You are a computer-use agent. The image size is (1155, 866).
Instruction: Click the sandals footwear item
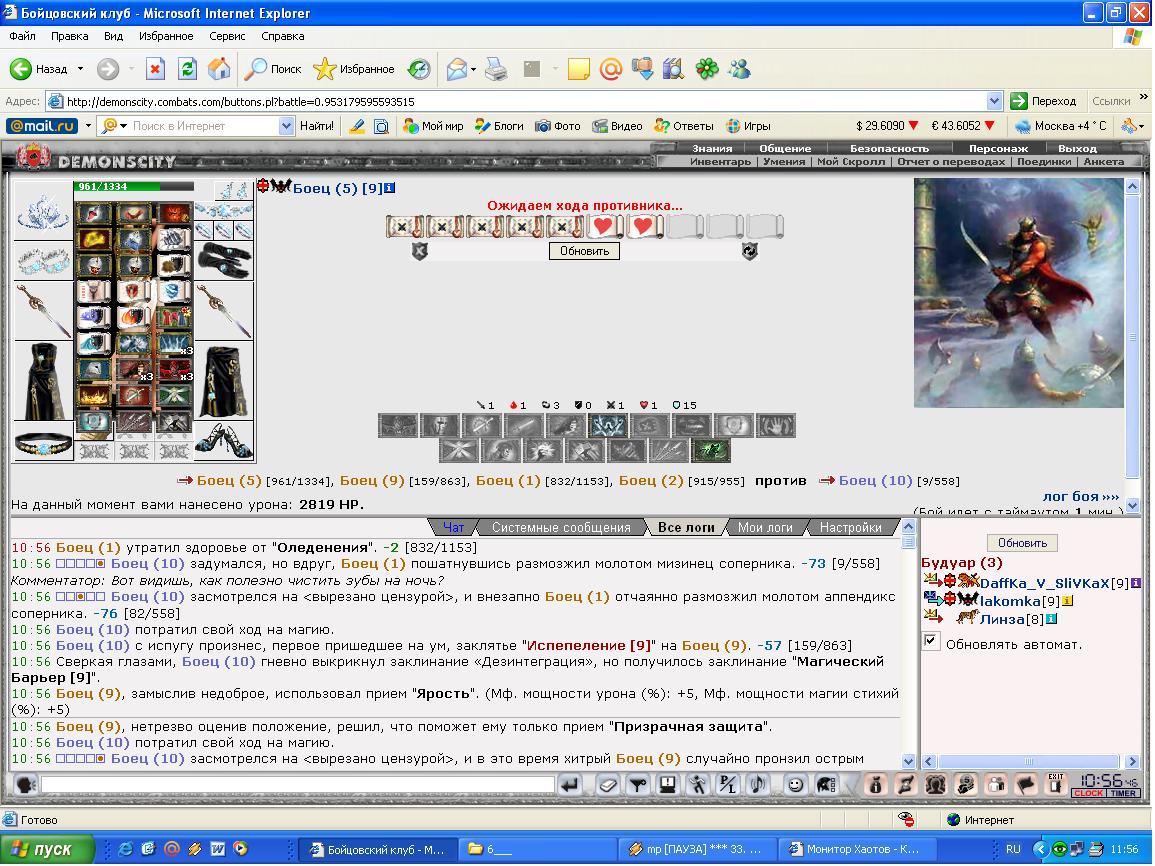(224, 440)
